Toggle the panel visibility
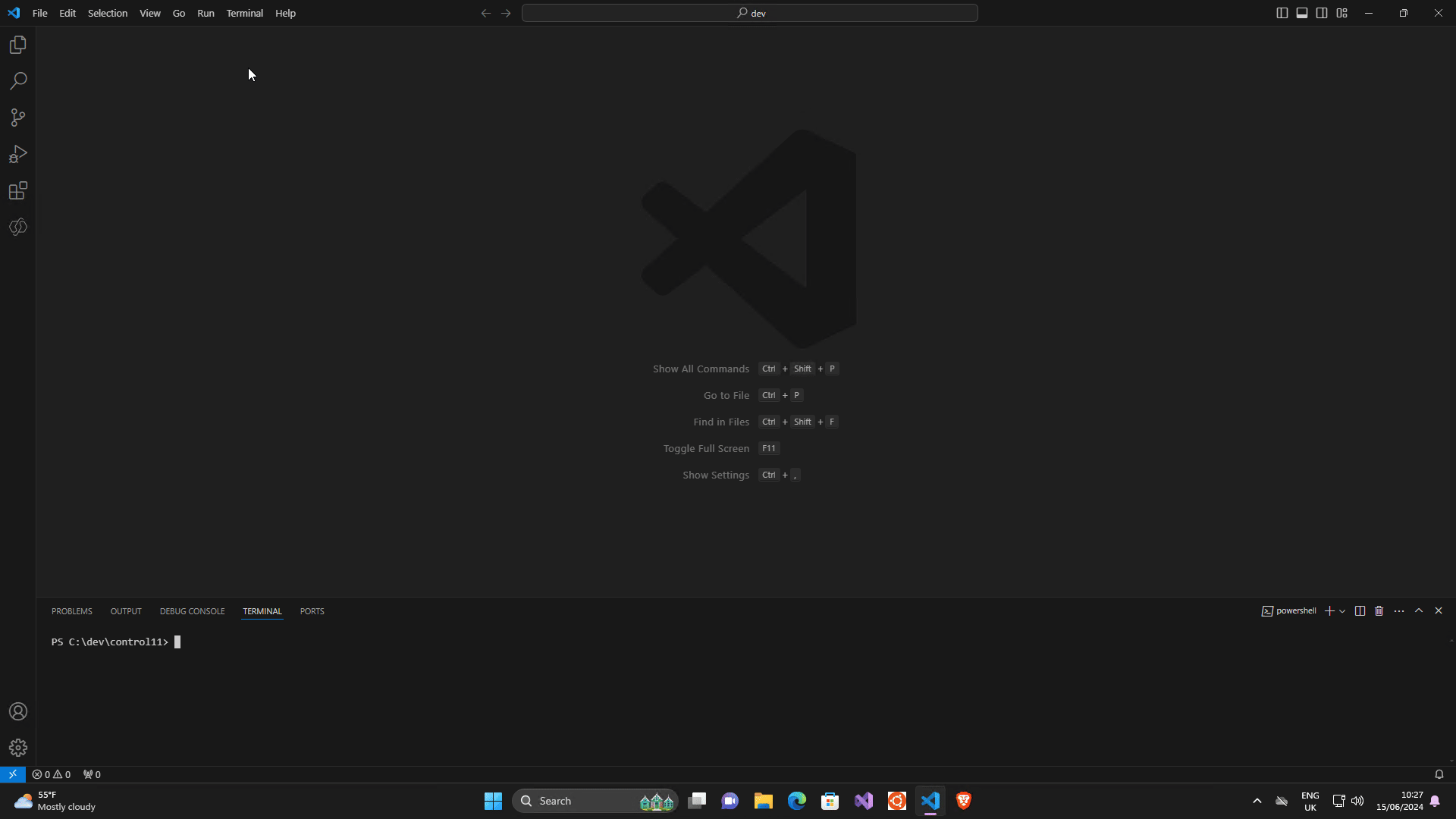1456x819 pixels. pyautogui.click(x=1302, y=13)
